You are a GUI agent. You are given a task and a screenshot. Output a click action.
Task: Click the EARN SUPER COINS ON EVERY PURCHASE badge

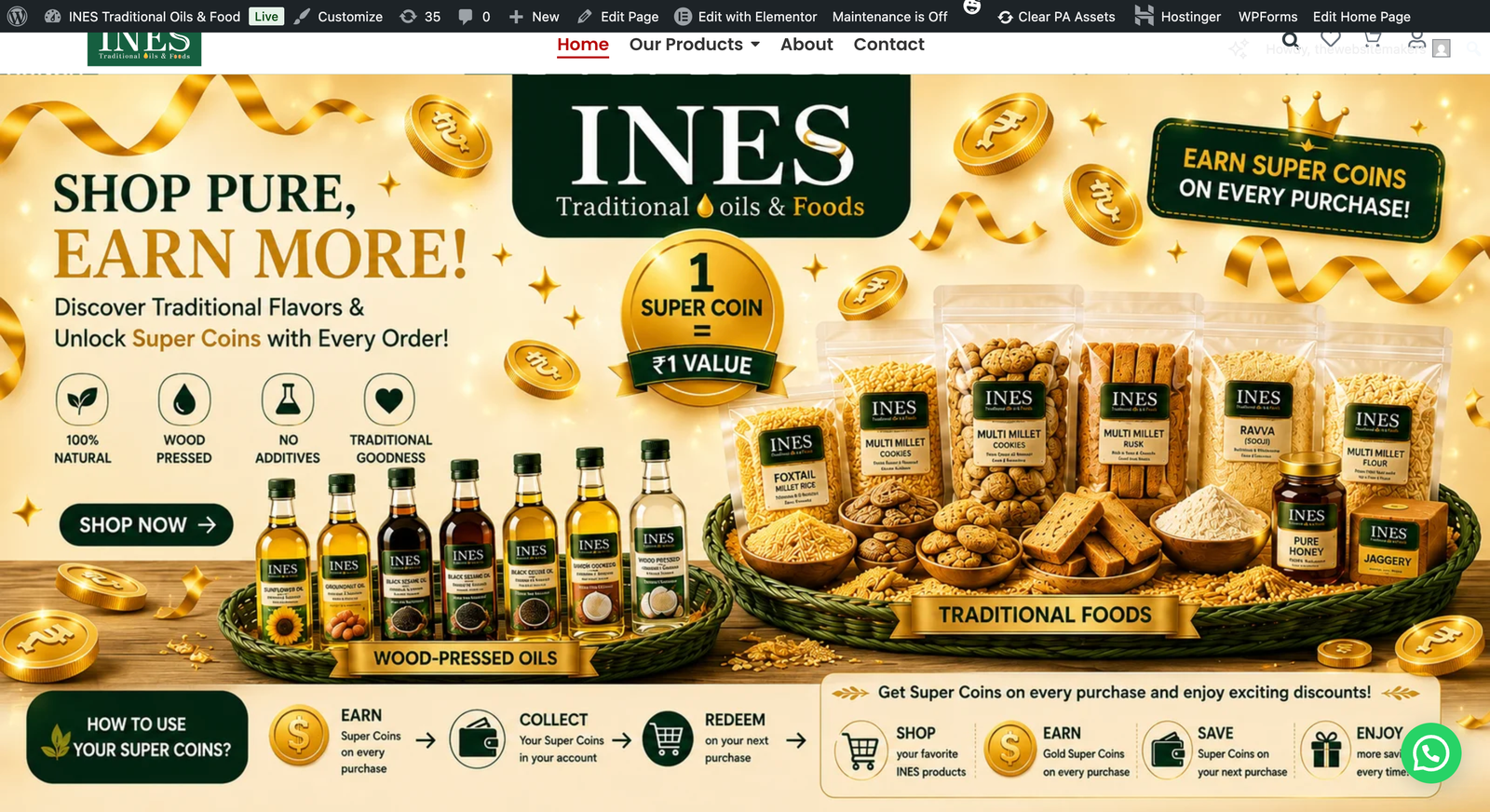[x=1295, y=181]
